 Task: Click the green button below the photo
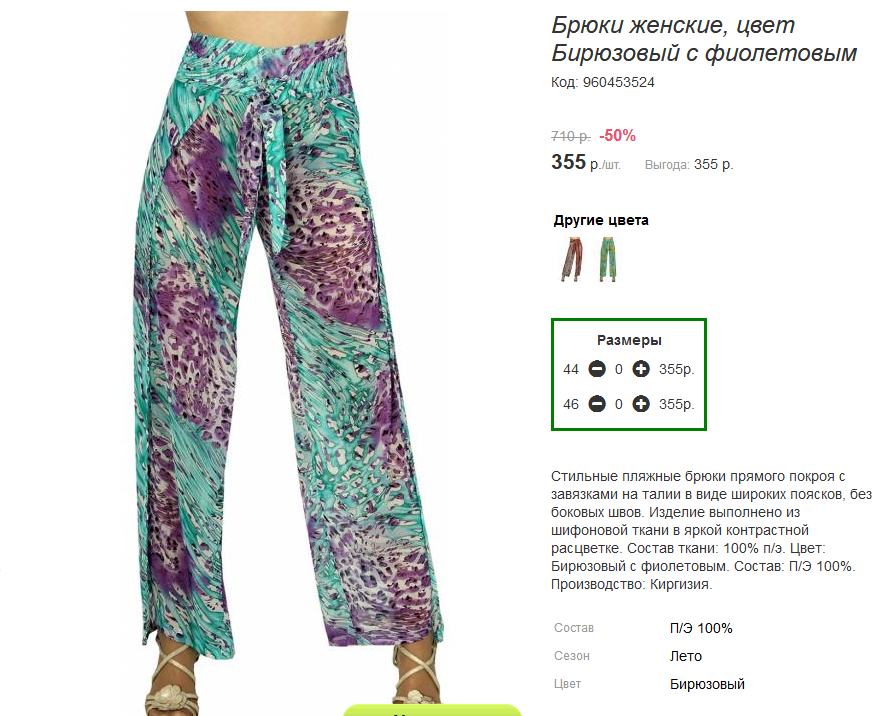tap(432, 710)
